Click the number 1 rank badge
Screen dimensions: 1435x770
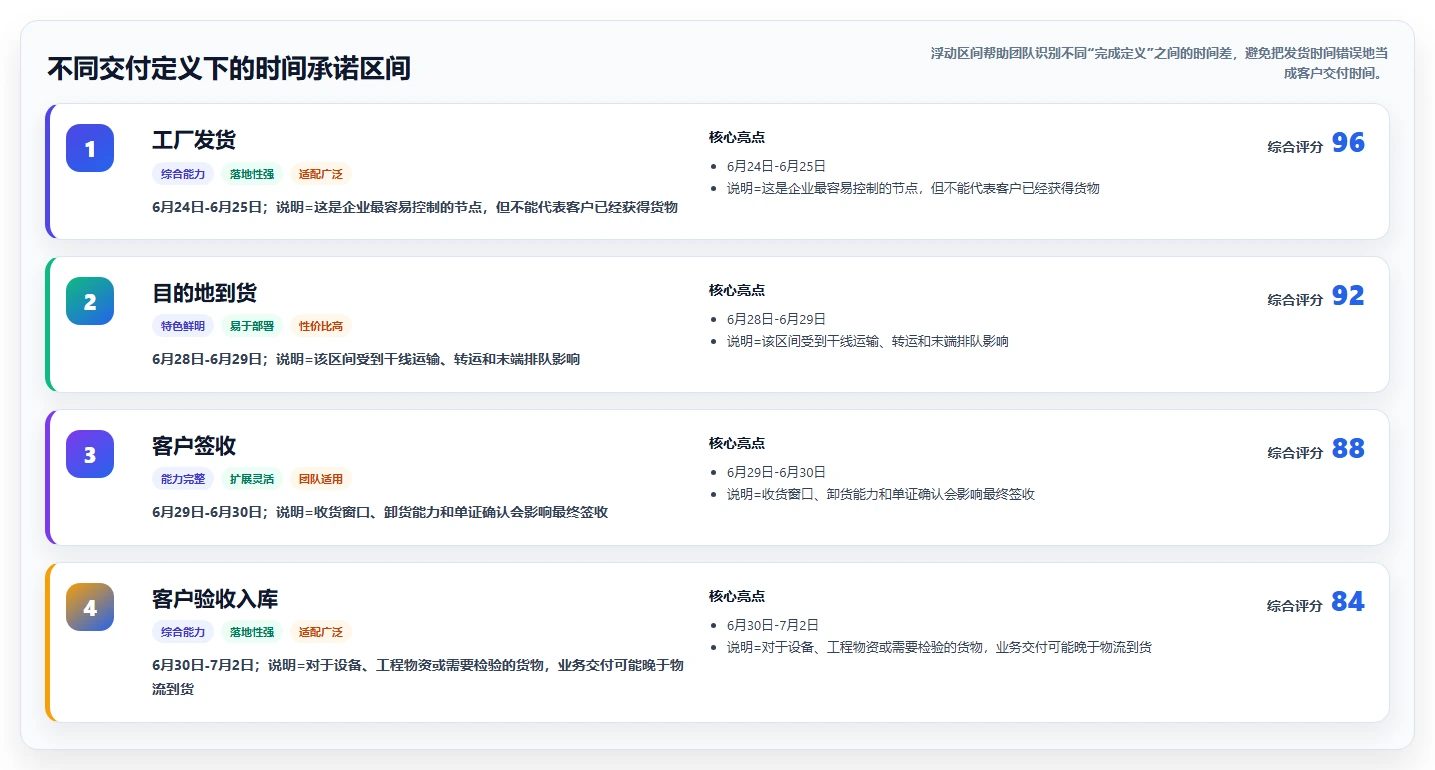pos(90,148)
